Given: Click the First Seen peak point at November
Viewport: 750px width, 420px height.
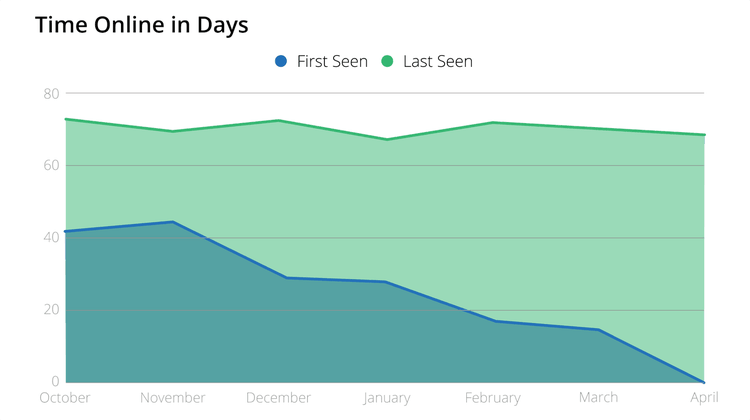Looking at the screenshot, I should click(172, 222).
